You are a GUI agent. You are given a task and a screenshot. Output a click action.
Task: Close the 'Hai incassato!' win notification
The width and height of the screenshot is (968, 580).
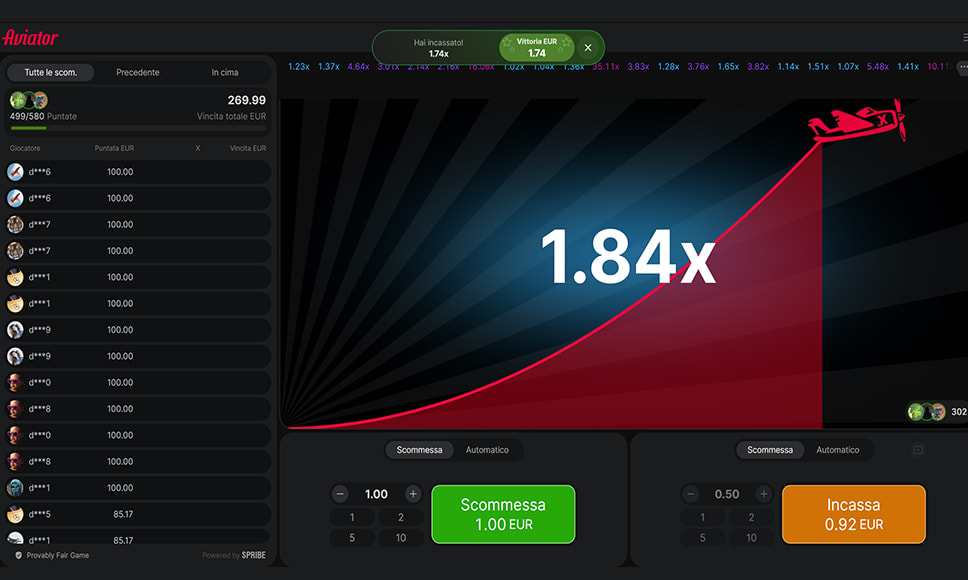(588, 47)
